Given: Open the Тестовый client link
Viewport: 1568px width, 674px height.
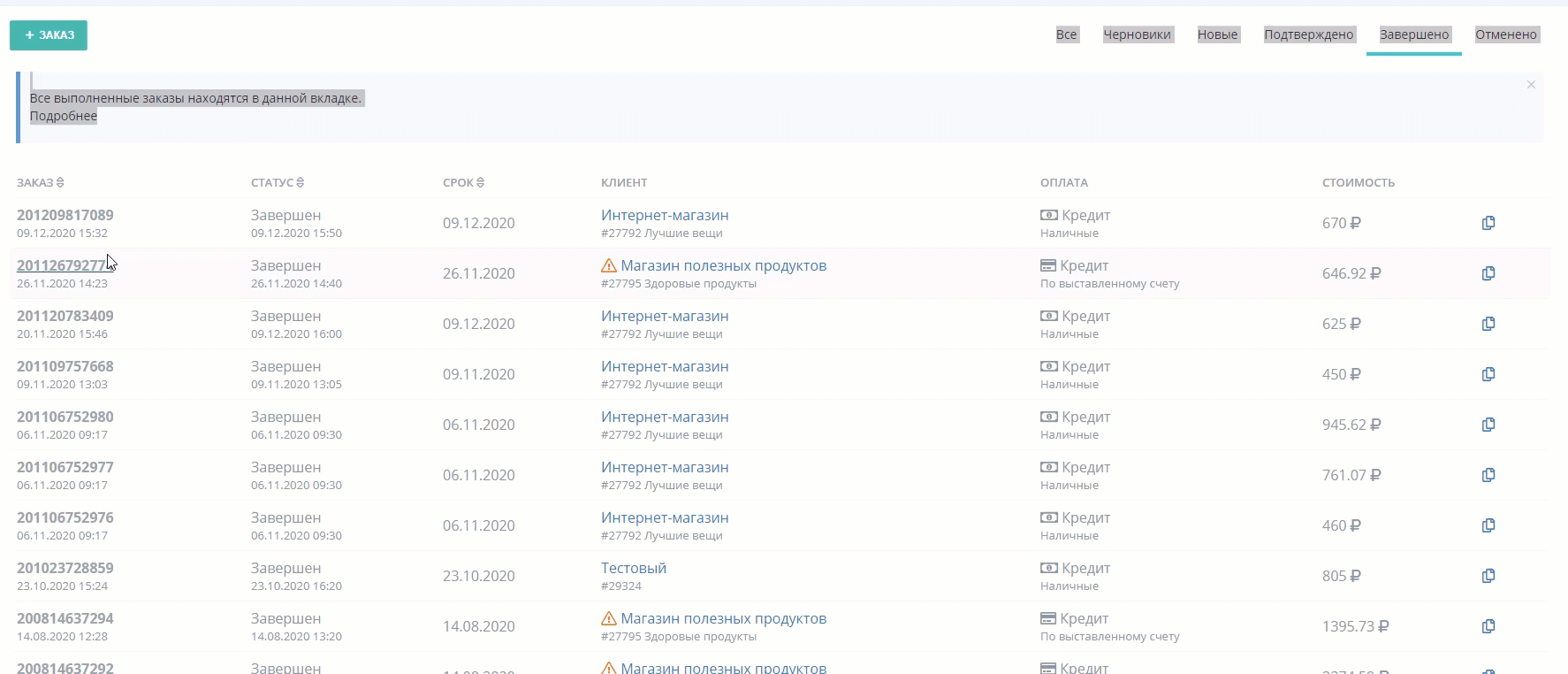Looking at the screenshot, I should 634,568.
